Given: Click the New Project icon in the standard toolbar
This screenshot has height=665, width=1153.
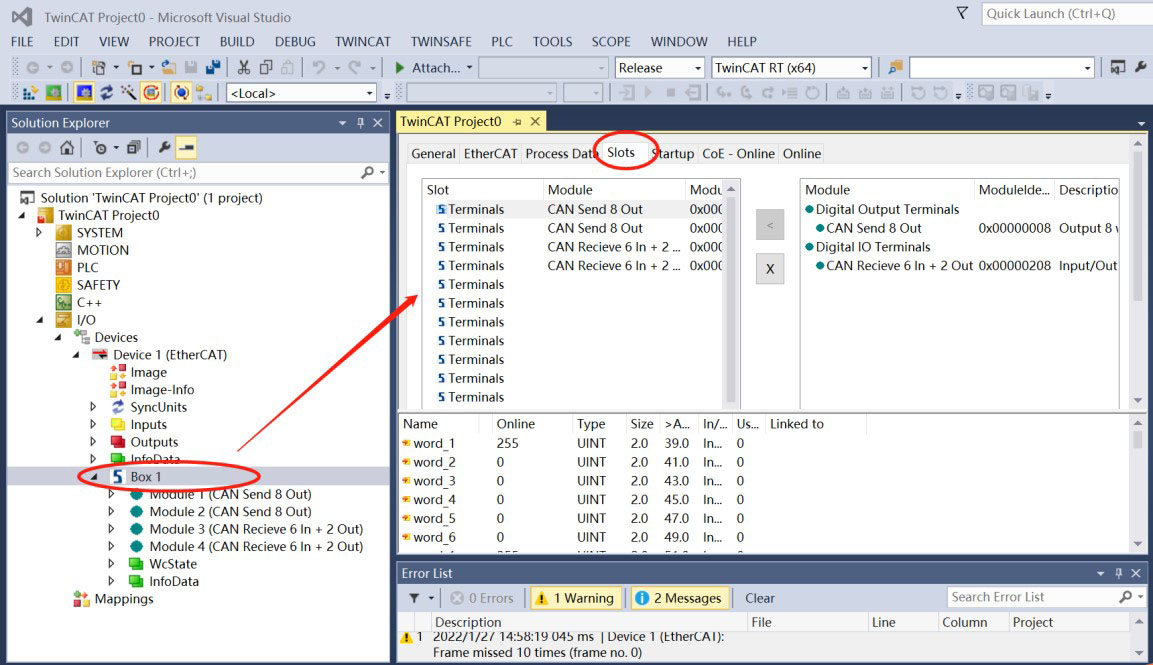Looking at the screenshot, I should (x=98, y=68).
